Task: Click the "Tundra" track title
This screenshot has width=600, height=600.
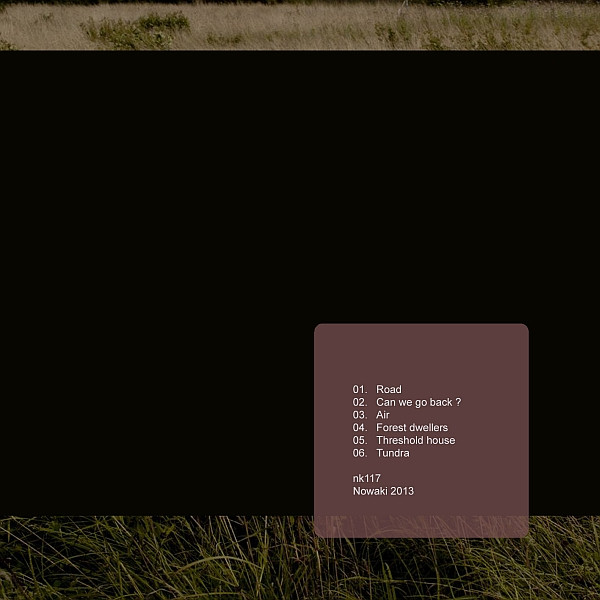Action: (x=392, y=453)
